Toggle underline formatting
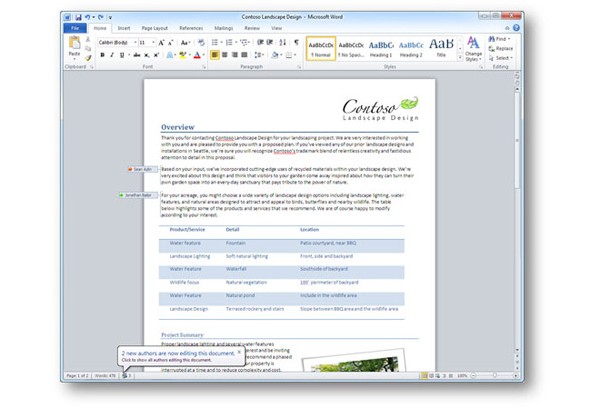The height and width of the screenshot is (408, 600). pos(122,55)
